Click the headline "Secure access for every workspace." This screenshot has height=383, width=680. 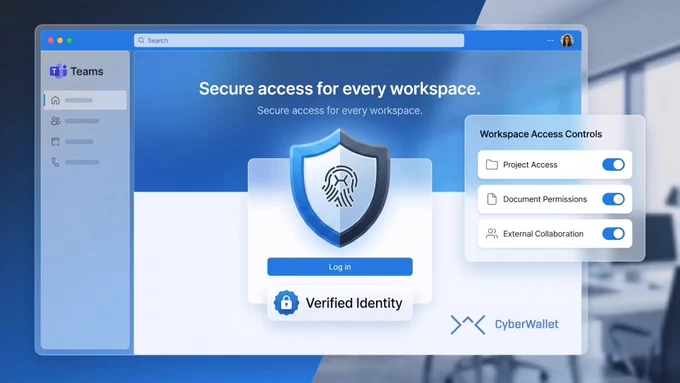tap(340, 89)
